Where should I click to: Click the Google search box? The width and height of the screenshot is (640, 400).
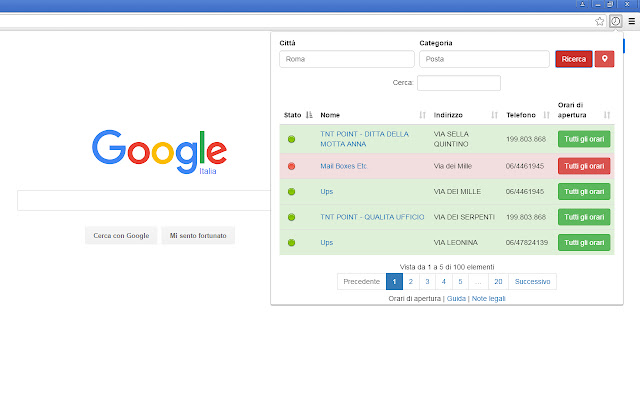[x=144, y=200]
